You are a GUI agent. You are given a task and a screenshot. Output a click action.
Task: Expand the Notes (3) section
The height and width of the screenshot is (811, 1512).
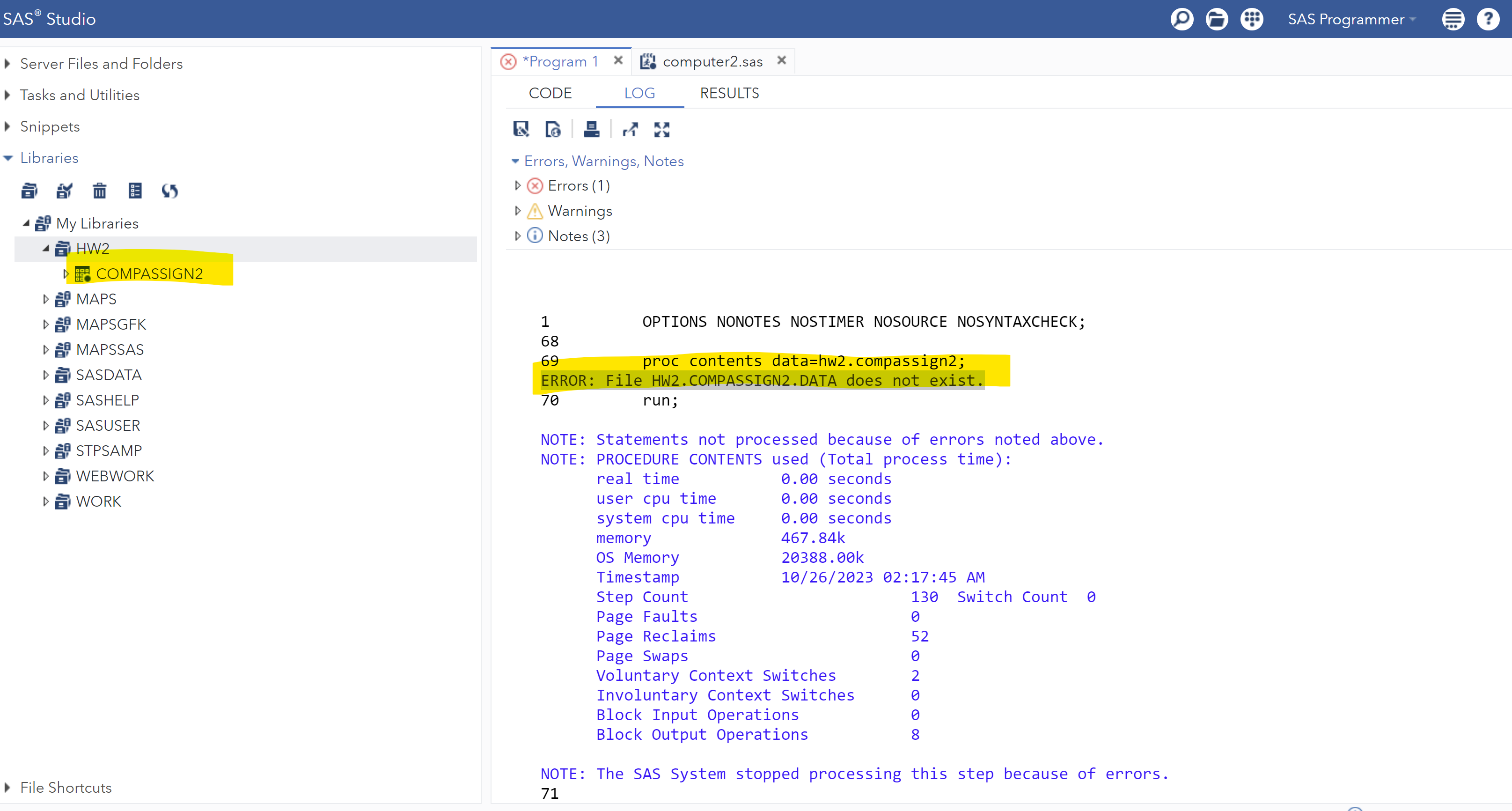517,236
